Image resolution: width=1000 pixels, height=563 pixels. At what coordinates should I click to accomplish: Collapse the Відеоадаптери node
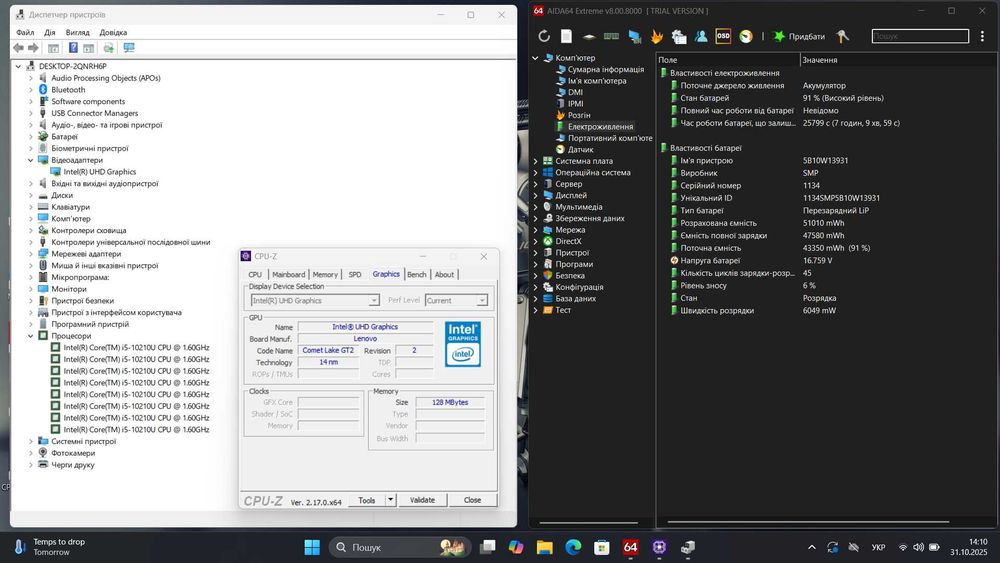point(31,160)
